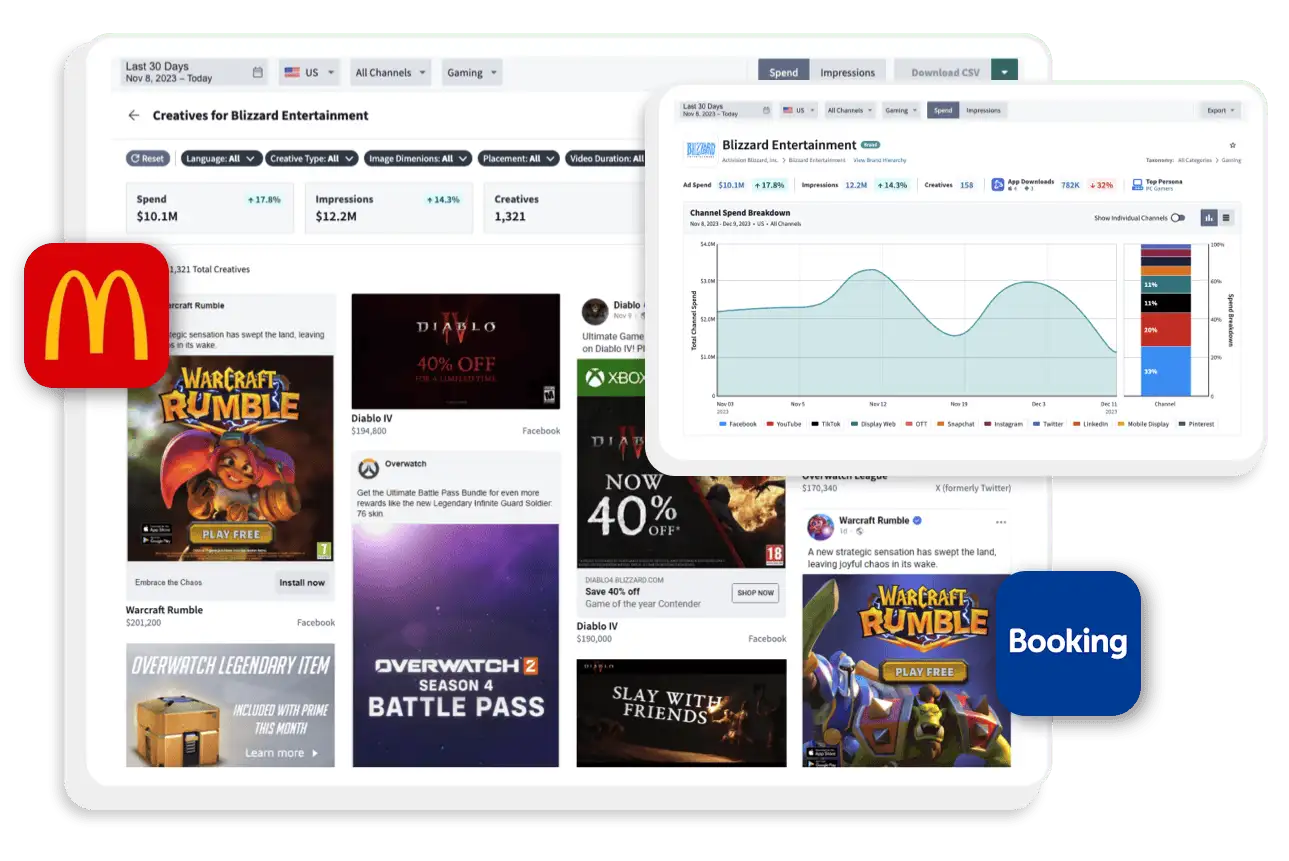Click the View Brand Hierarchy link
This screenshot has height=861, width=1289.
[x=880, y=160]
